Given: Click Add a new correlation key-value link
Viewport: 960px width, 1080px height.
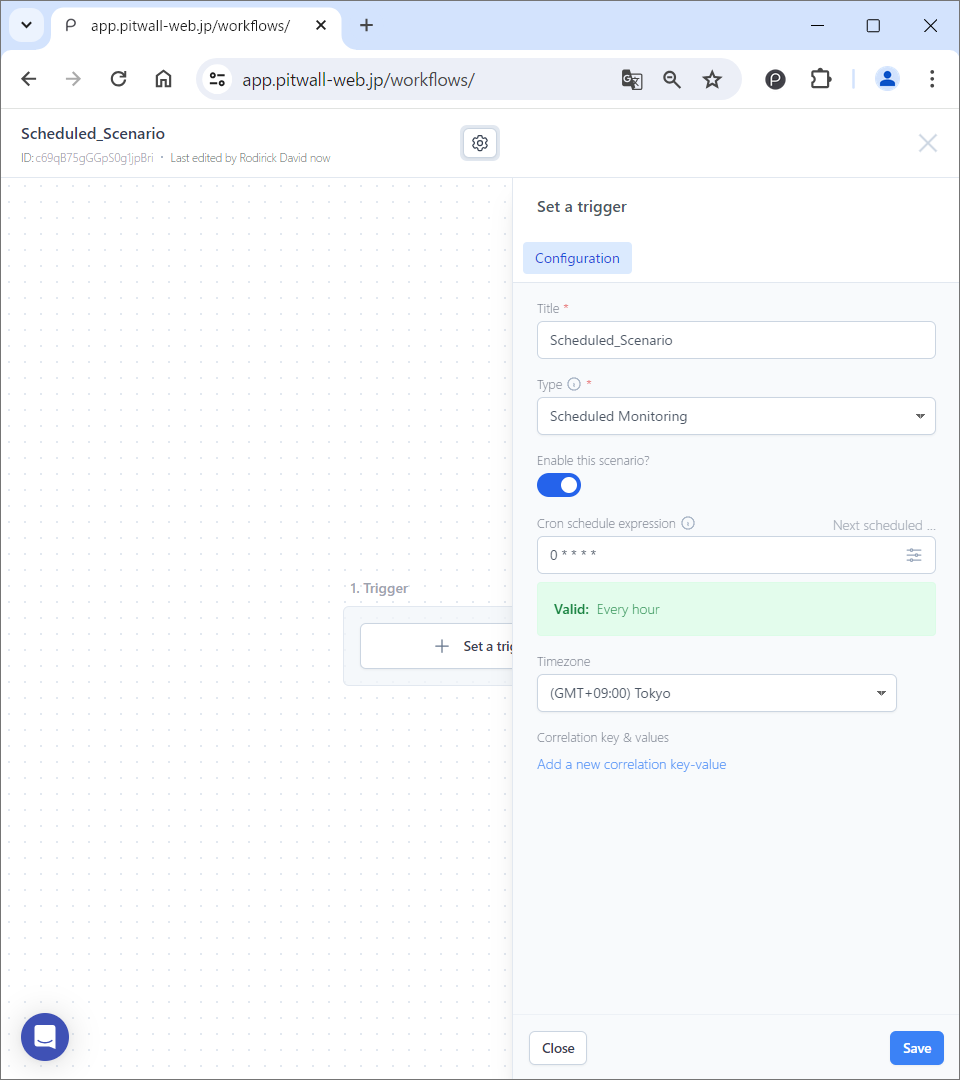Looking at the screenshot, I should click(631, 764).
